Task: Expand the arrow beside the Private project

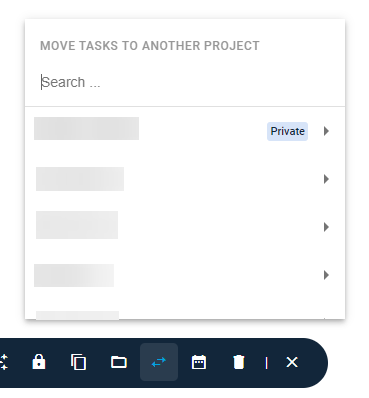Action: pyautogui.click(x=326, y=131)
